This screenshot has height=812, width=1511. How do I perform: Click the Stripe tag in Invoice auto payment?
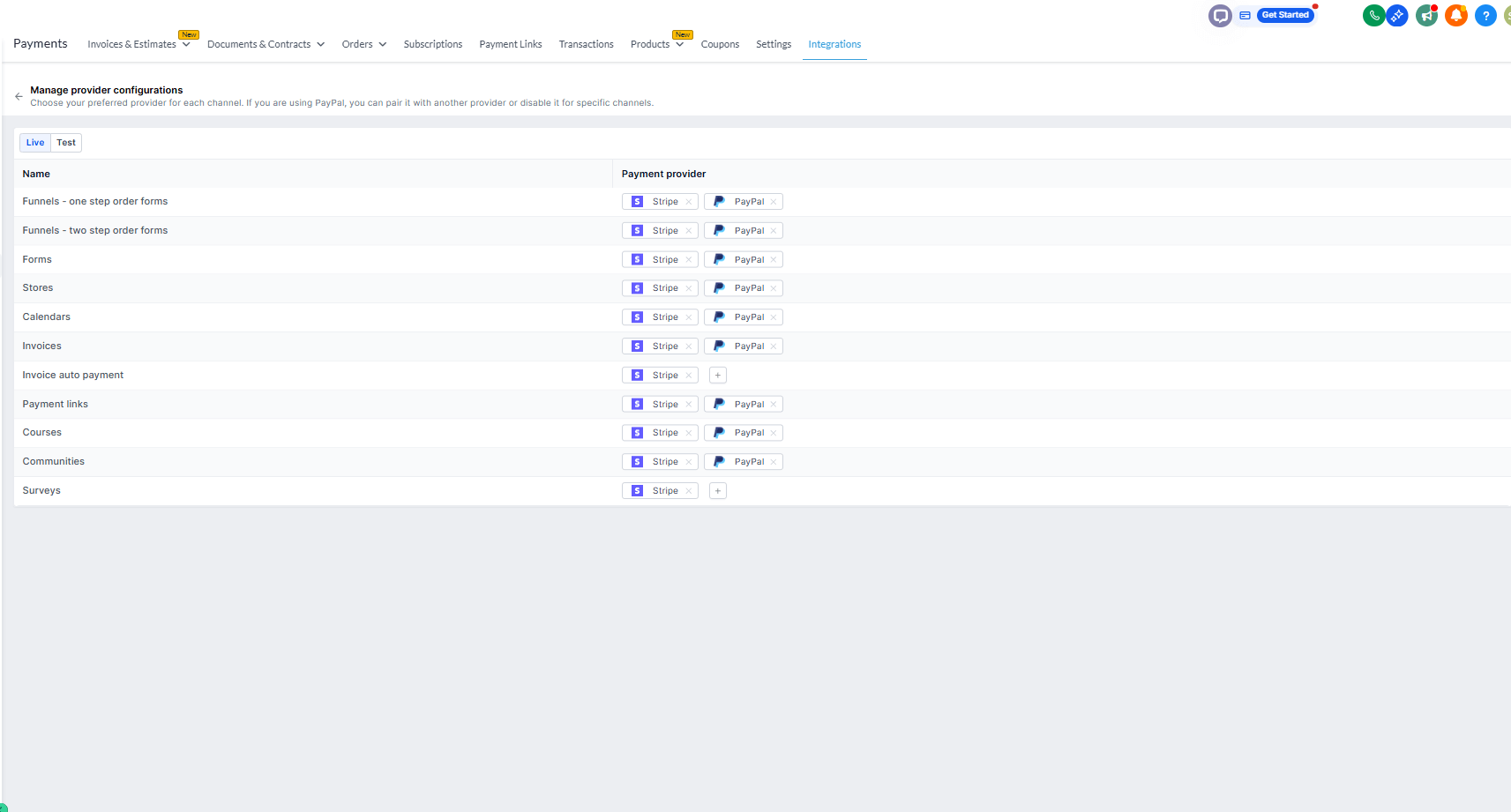(x=660, y=376)
